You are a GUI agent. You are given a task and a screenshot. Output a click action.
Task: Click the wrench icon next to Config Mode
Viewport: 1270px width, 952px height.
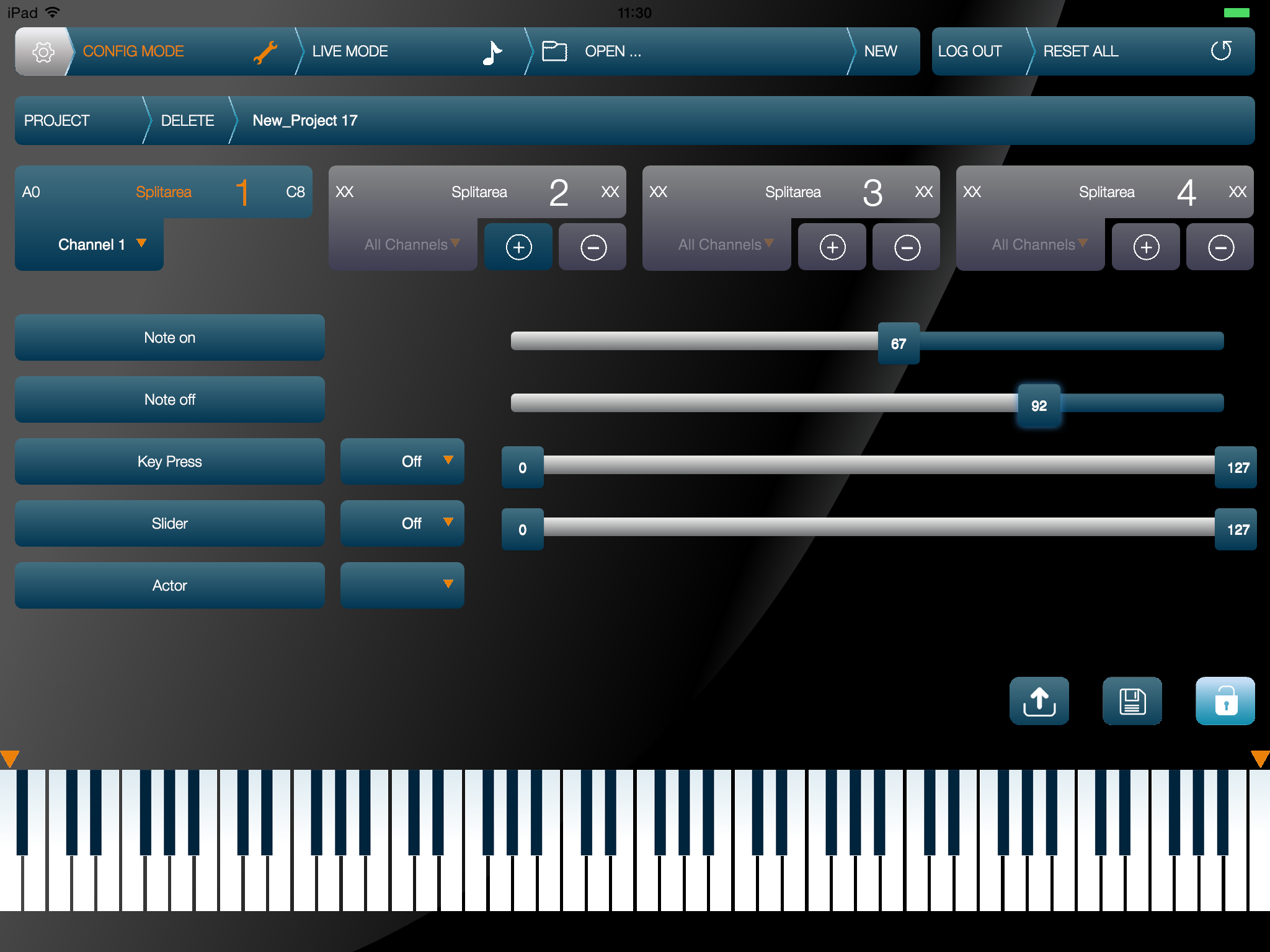click(x=265, y=51)
